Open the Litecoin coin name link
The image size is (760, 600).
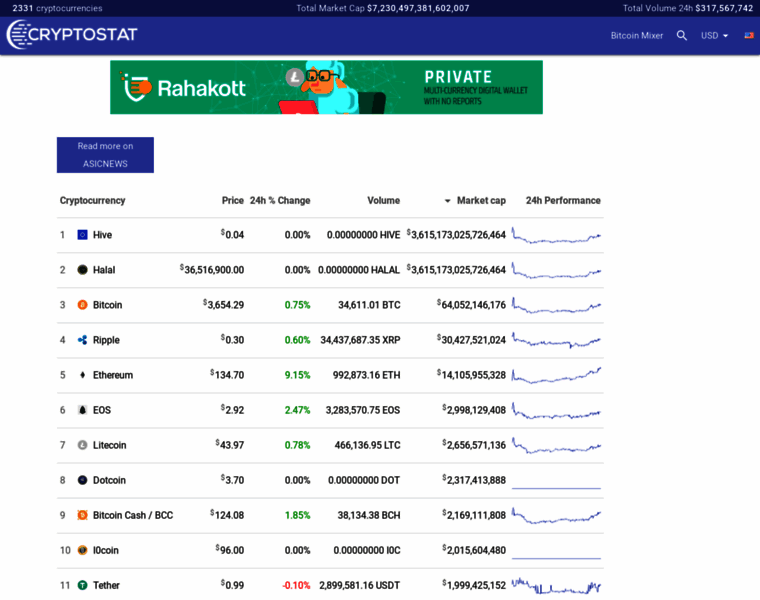109,445
